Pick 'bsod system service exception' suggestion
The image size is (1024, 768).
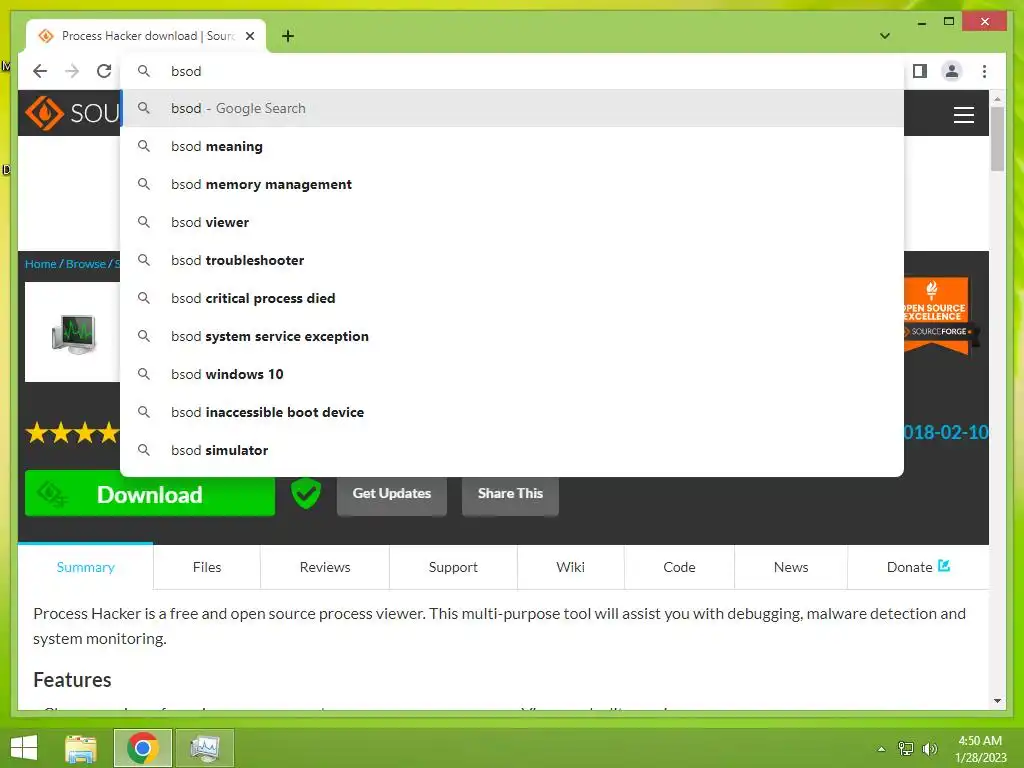point(512,336)
